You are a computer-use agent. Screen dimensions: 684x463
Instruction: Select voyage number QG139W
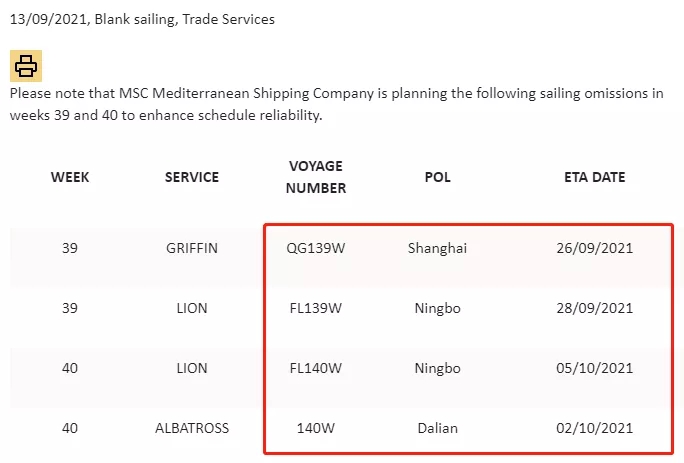tap(316, 248)
